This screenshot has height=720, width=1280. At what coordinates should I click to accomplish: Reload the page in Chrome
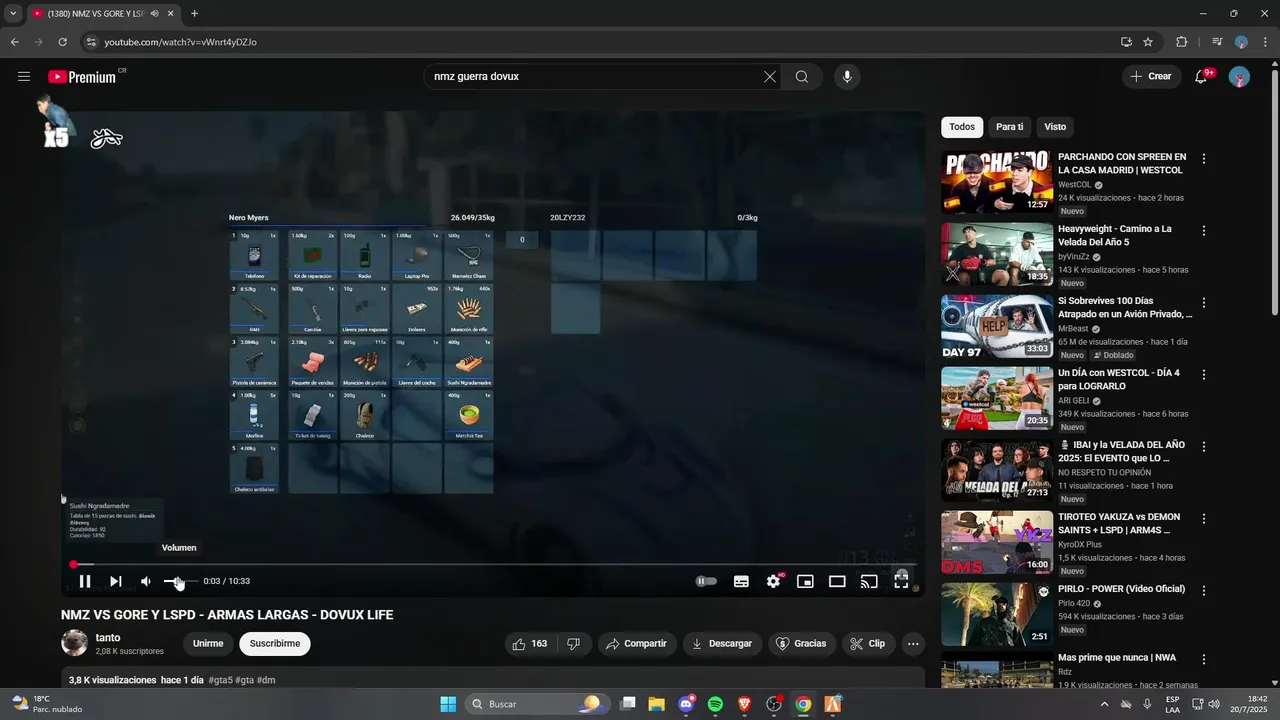tap(62, 42)
